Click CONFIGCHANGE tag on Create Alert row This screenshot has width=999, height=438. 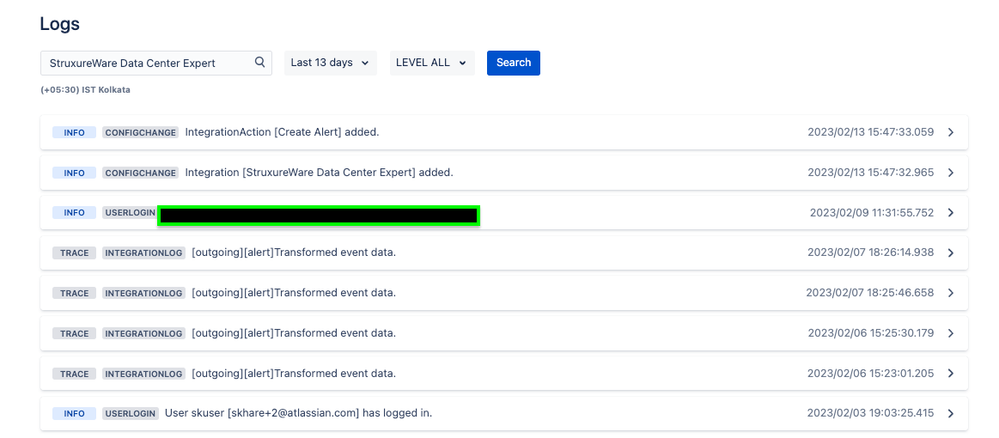point(140,133)
